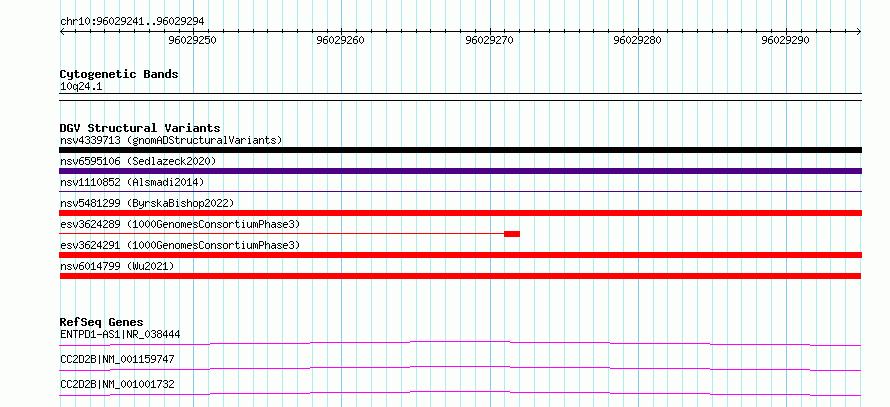
Task: Click the red nsv6014799 variant bar
Action: pyautogui.click(x=460, y=276)
